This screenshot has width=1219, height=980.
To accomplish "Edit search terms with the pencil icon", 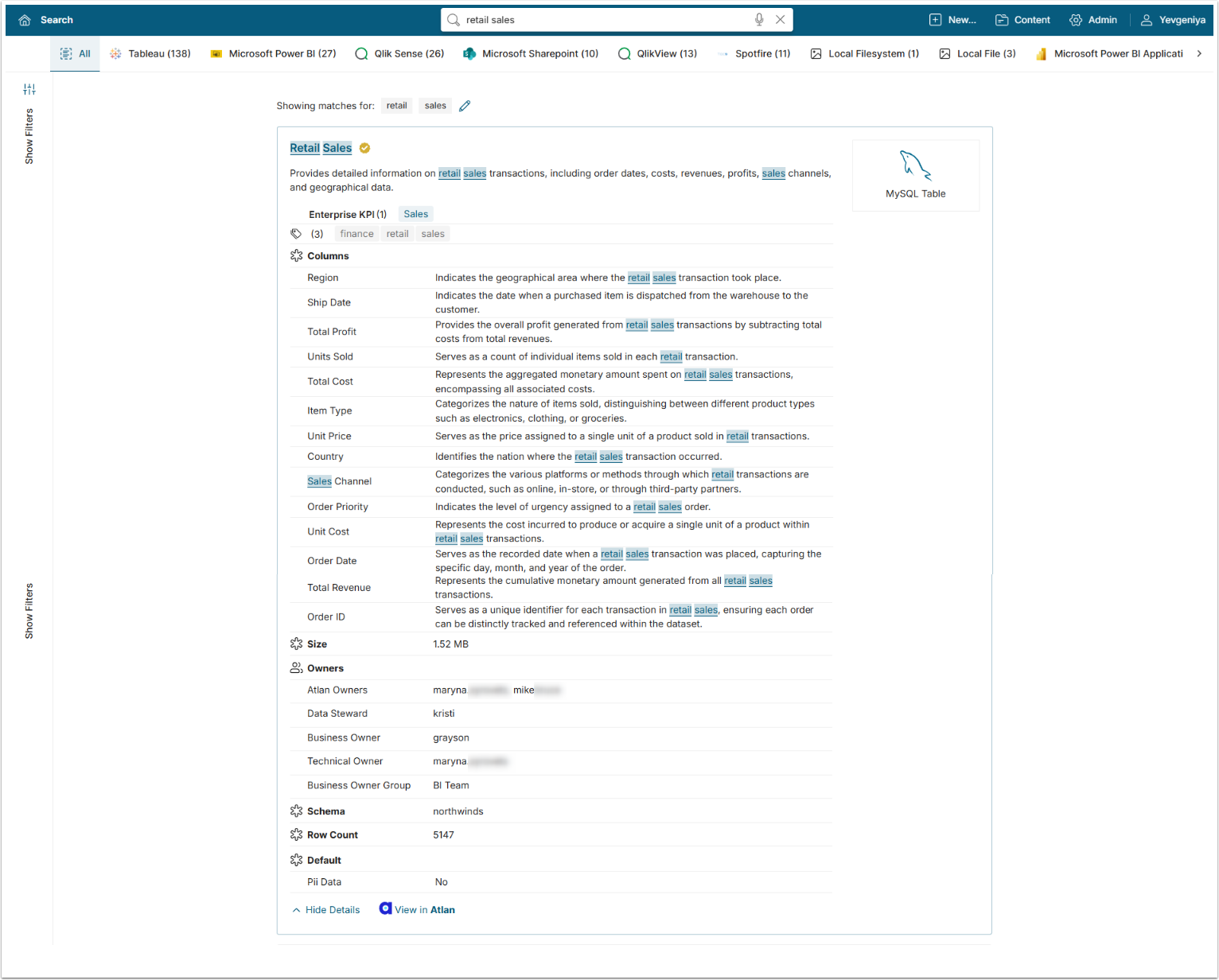I will click(465, 106).
